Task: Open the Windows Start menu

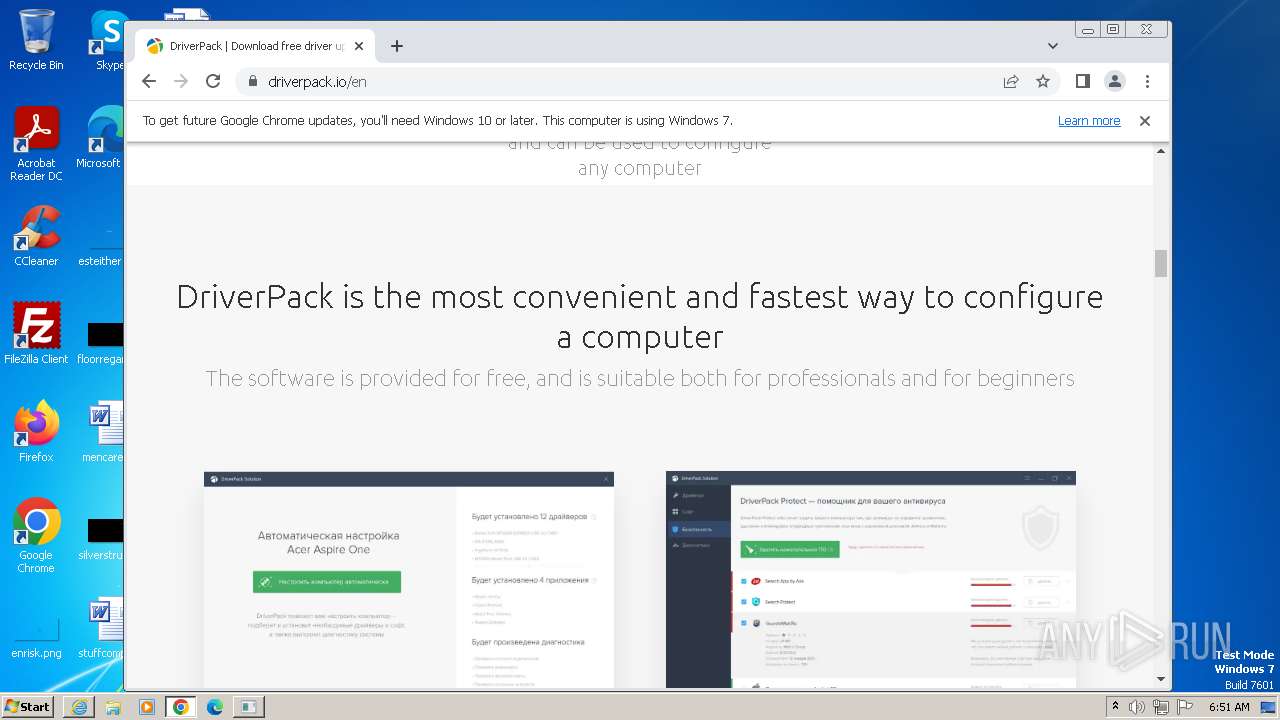Action: (x=28, y=706)
